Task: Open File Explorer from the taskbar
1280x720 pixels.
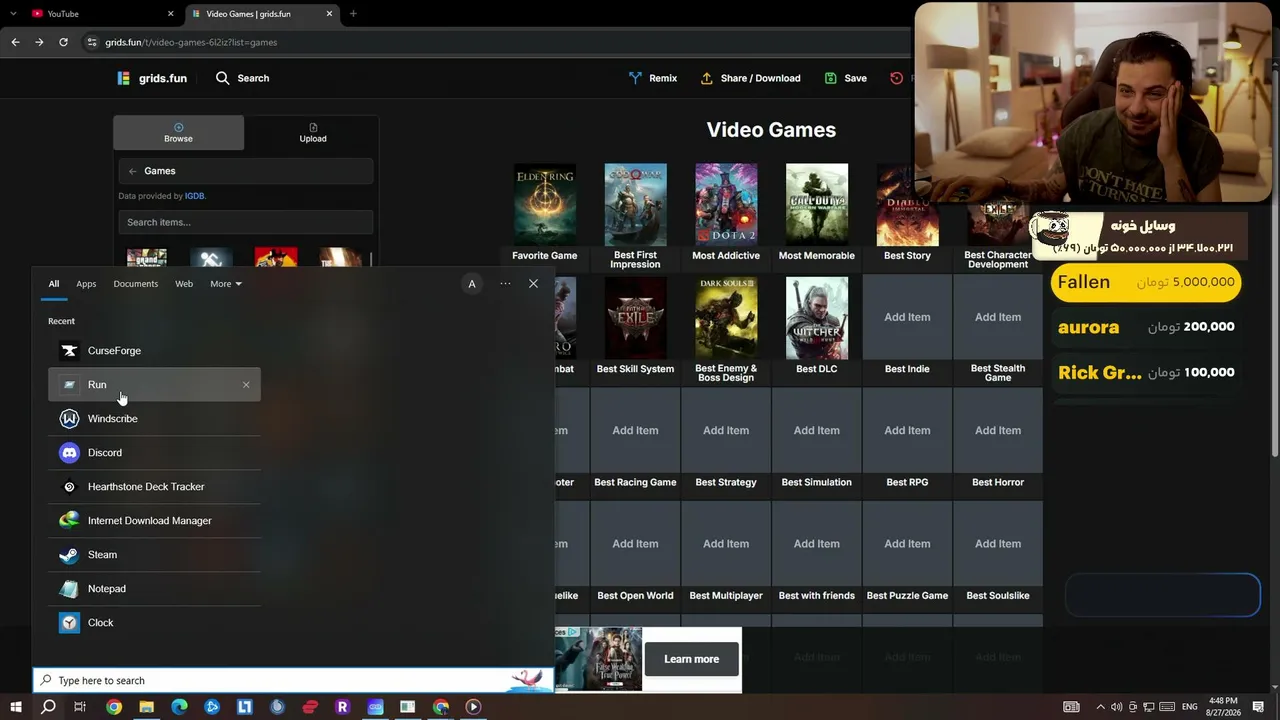Action: pyautogui.click(x=146, y=707)
